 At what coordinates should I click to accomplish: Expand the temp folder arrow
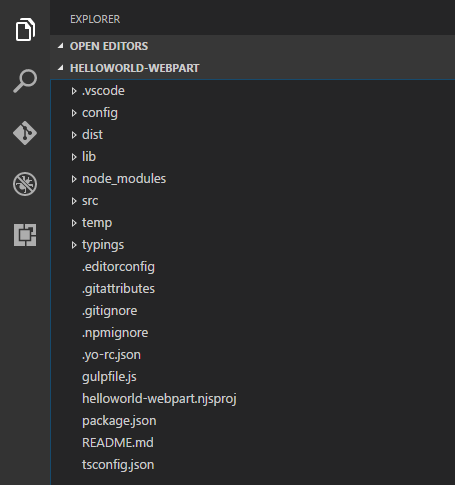[x=74, y=223]
